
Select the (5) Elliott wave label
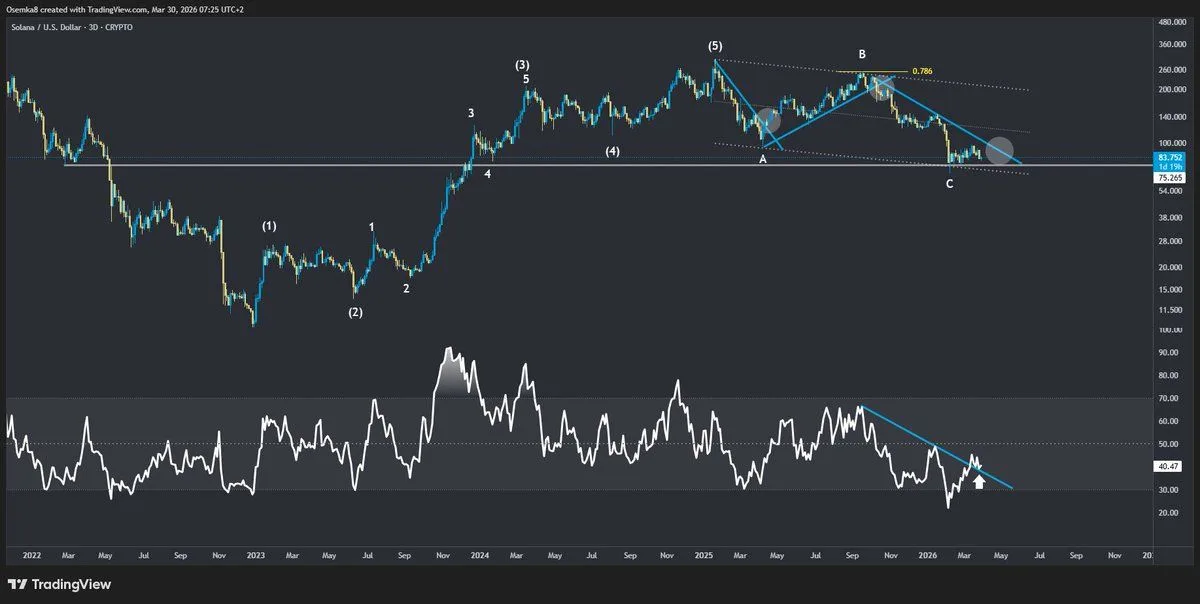pyautogui.click(x=716, y=46)
